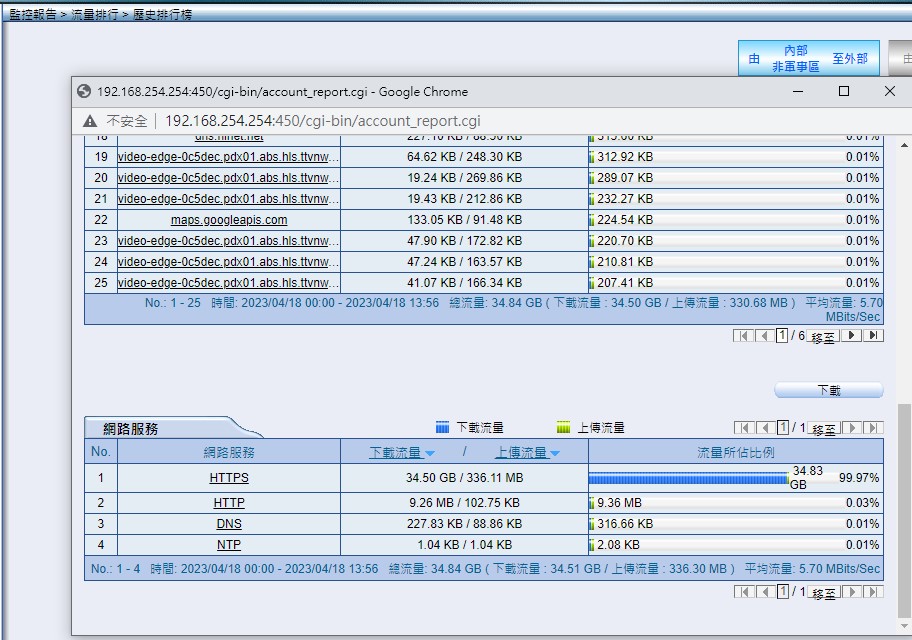
Task: Click the DNS service link
Action: click(x=229, y=524)
